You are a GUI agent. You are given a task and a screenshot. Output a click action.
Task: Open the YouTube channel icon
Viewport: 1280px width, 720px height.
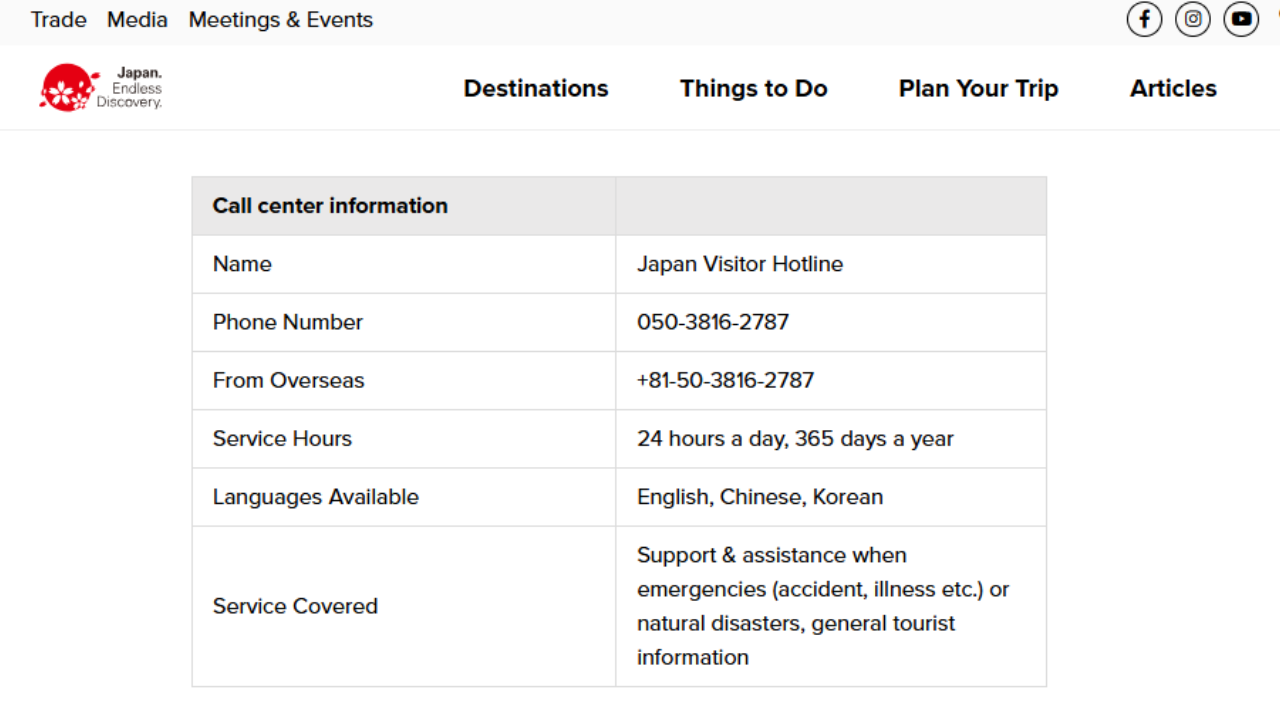pos(1241,19)
